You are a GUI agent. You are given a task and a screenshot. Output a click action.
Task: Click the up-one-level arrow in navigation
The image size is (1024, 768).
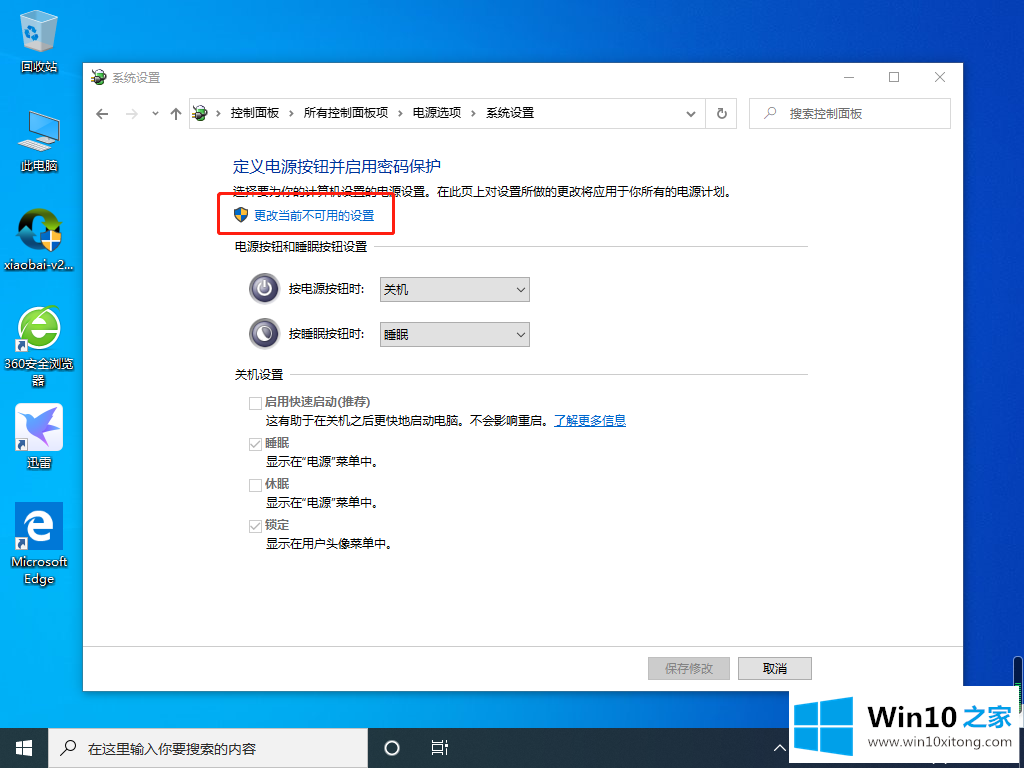click(176, 114)
